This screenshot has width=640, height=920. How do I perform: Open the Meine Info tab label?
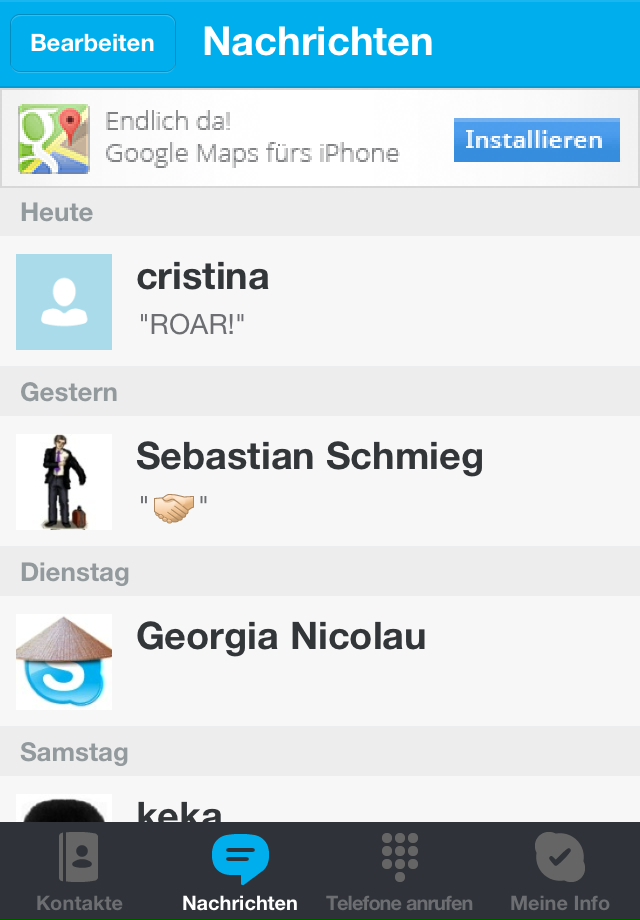click(x=559, y=903)
